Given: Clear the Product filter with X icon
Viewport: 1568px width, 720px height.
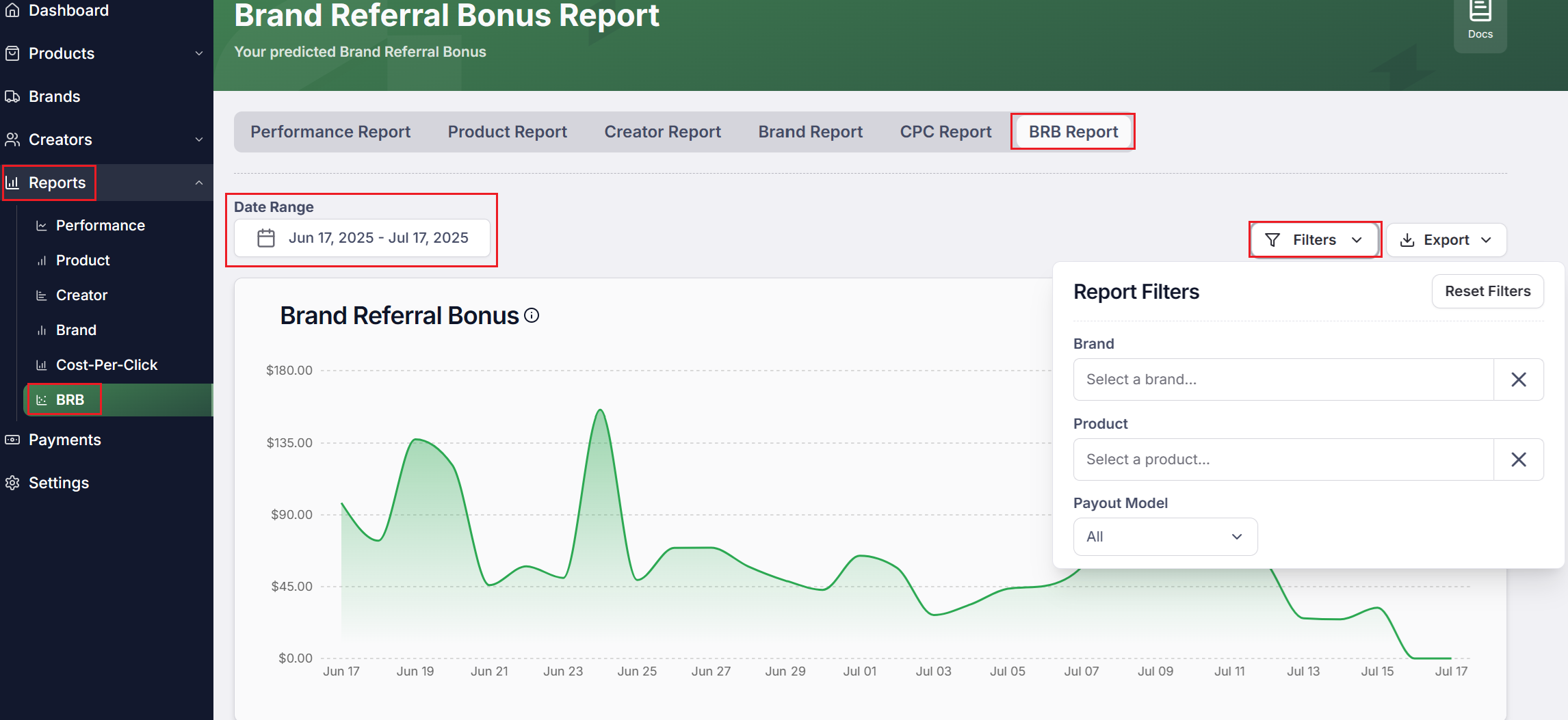Looking at the screenshot, I should click(1518, 459).
